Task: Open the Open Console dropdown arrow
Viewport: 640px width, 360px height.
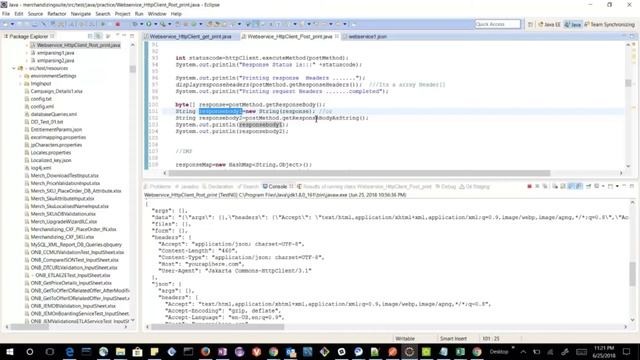Action: pyautogui.click(x=617, y=187)
